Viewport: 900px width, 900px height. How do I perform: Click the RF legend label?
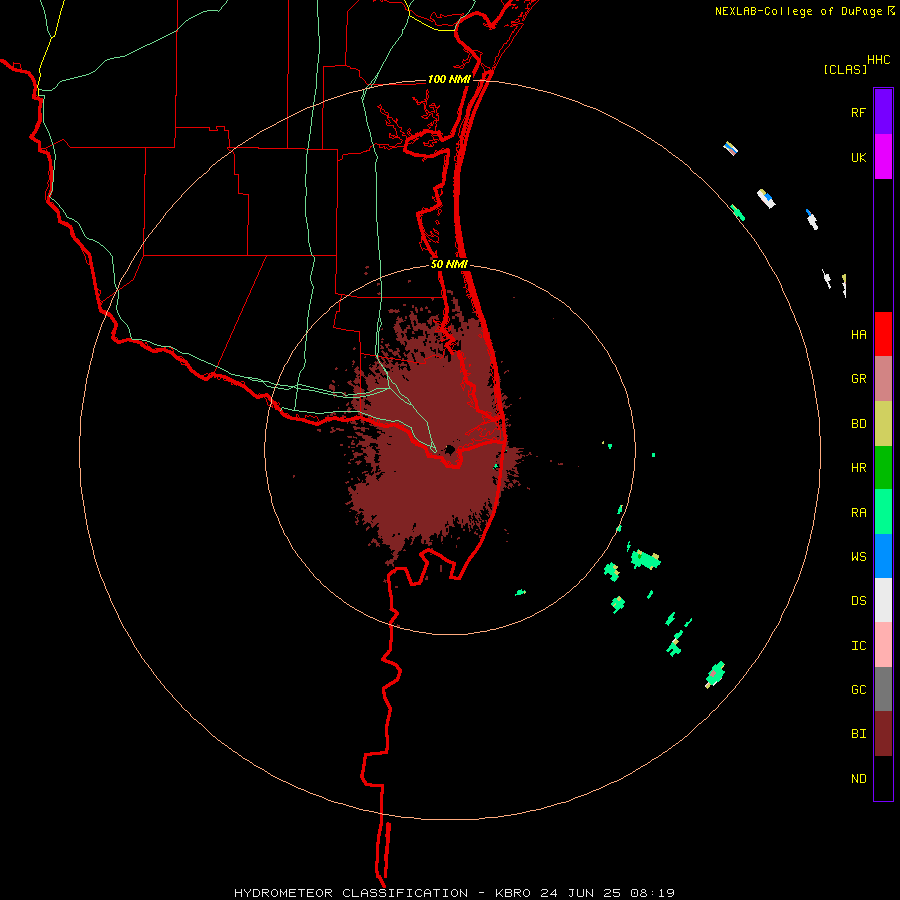point(858,113)
